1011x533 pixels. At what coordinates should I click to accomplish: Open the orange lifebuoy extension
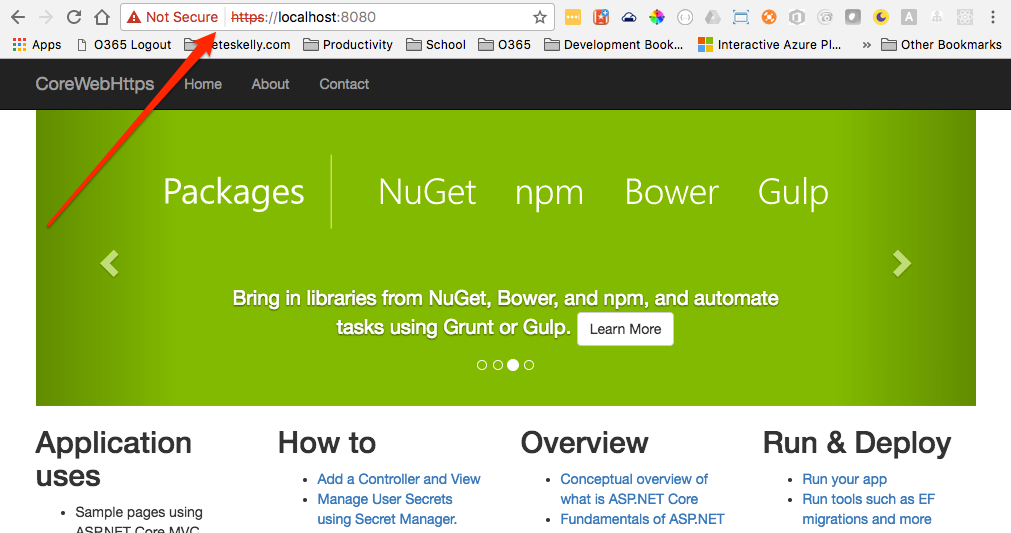[x=769, y=17]
